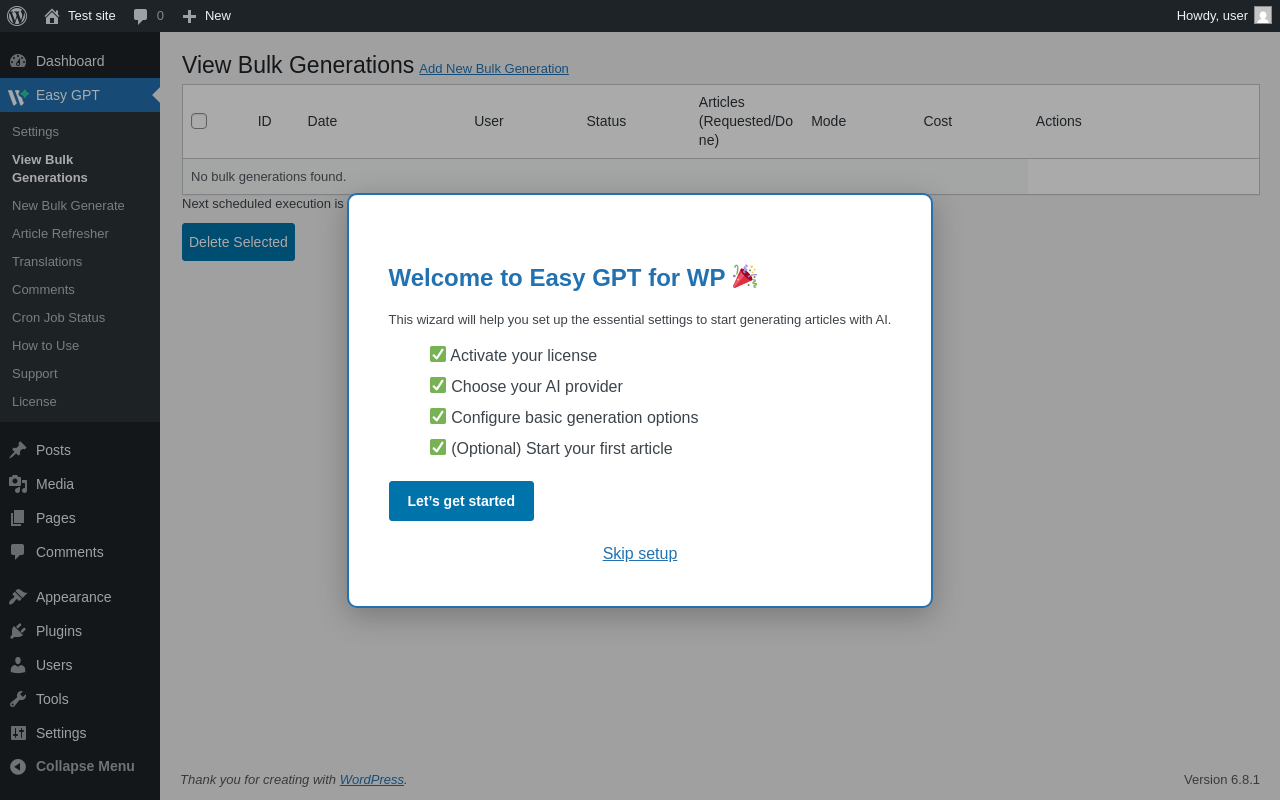Toggle the select-all checkbox in table header

click(x=199, y=121)
